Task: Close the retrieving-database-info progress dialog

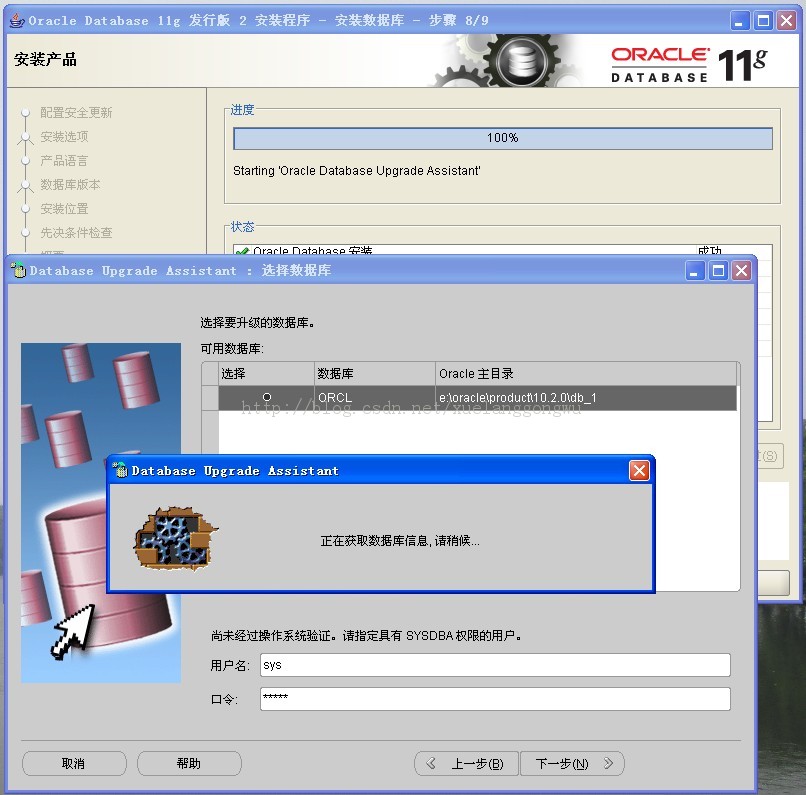Action: (x=639, y=470)
